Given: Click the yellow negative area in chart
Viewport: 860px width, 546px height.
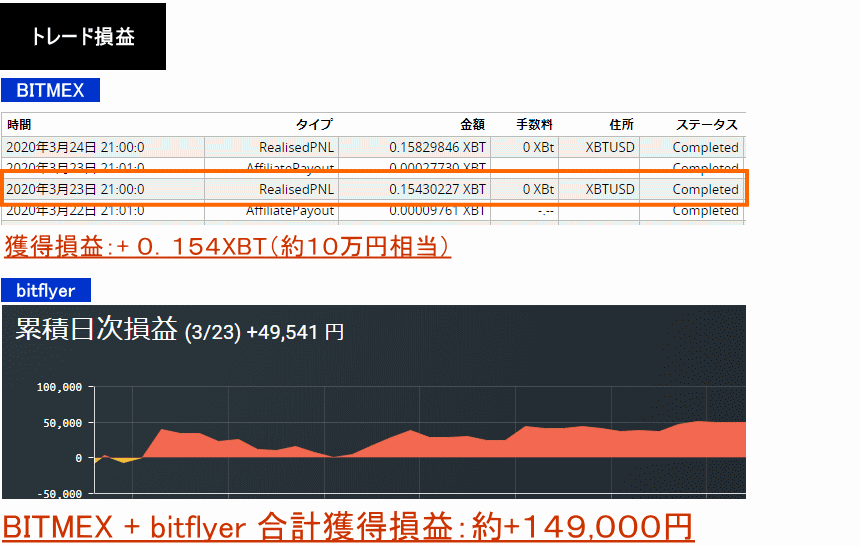Looking at the screenshot, I should [122, 460].
